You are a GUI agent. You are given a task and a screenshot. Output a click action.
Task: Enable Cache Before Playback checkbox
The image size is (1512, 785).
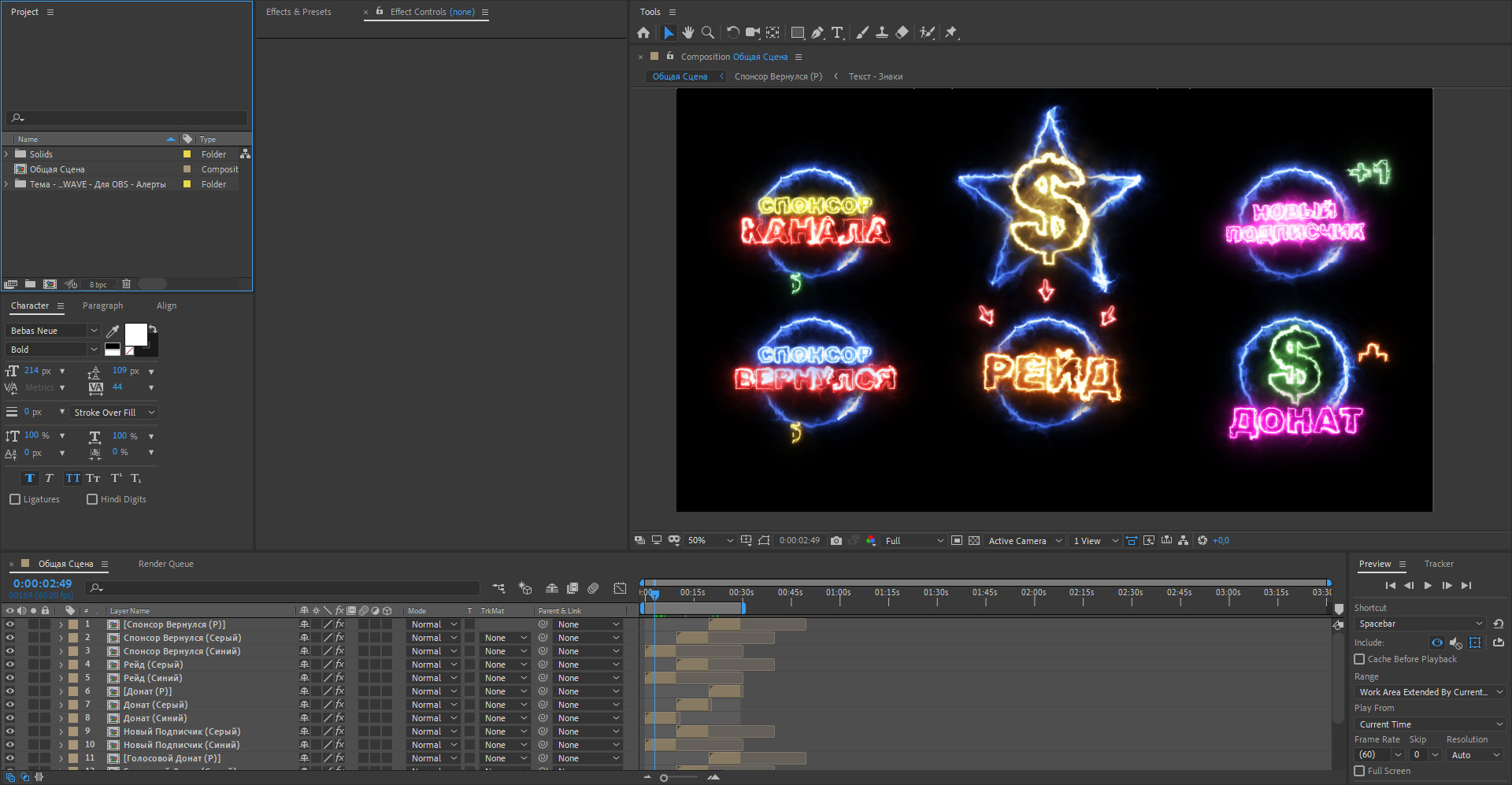[1359, 659]
